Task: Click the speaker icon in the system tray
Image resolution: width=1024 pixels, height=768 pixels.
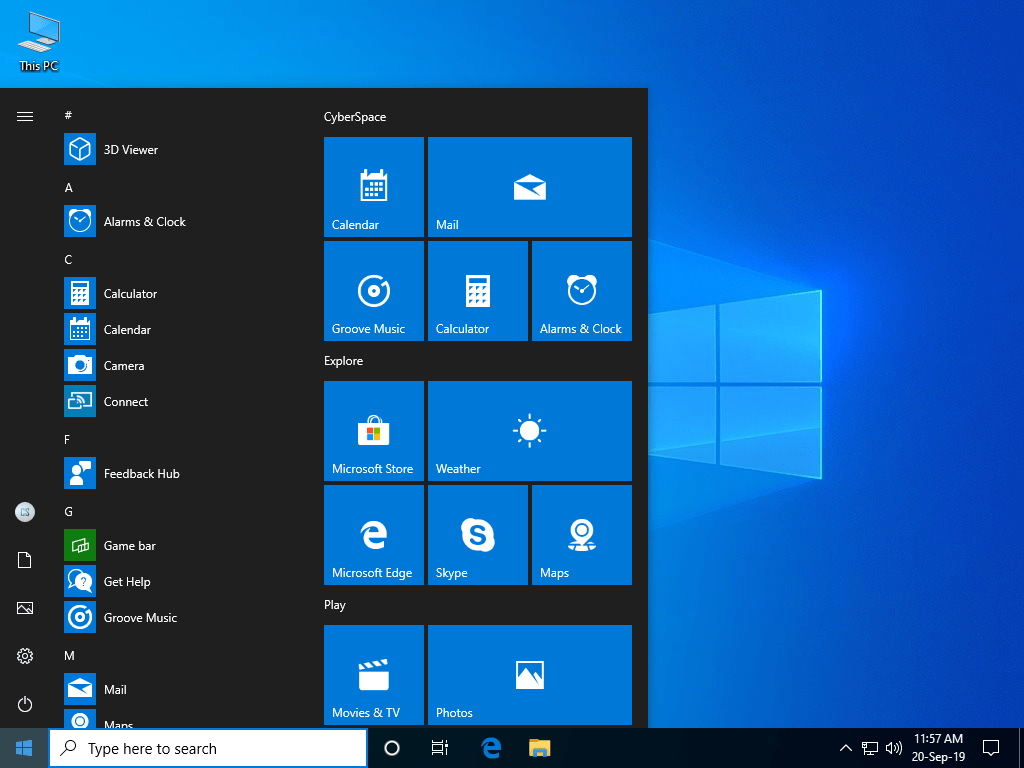Action: [x=893, y=747]
